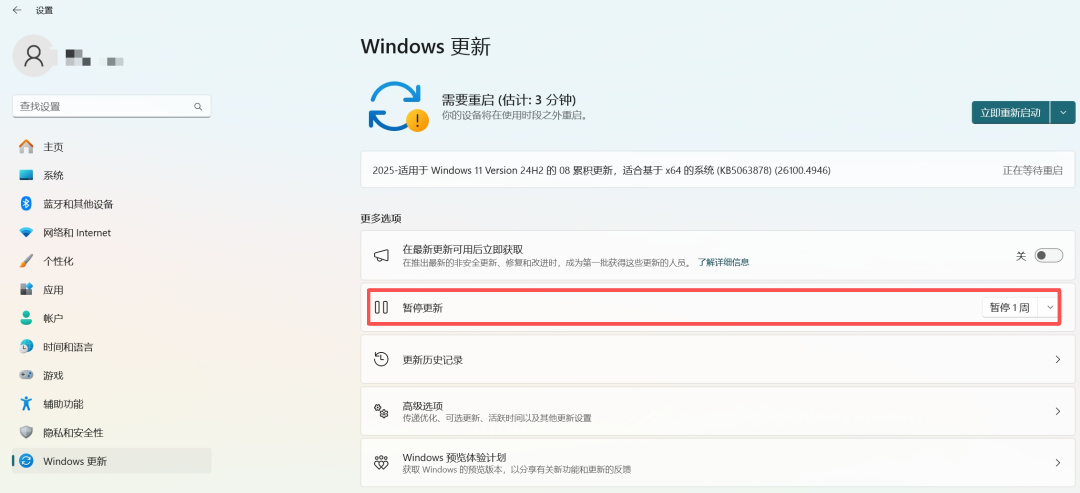Open the user account avatar
This screenshot has height=493, width=1080.
[33, 56]
